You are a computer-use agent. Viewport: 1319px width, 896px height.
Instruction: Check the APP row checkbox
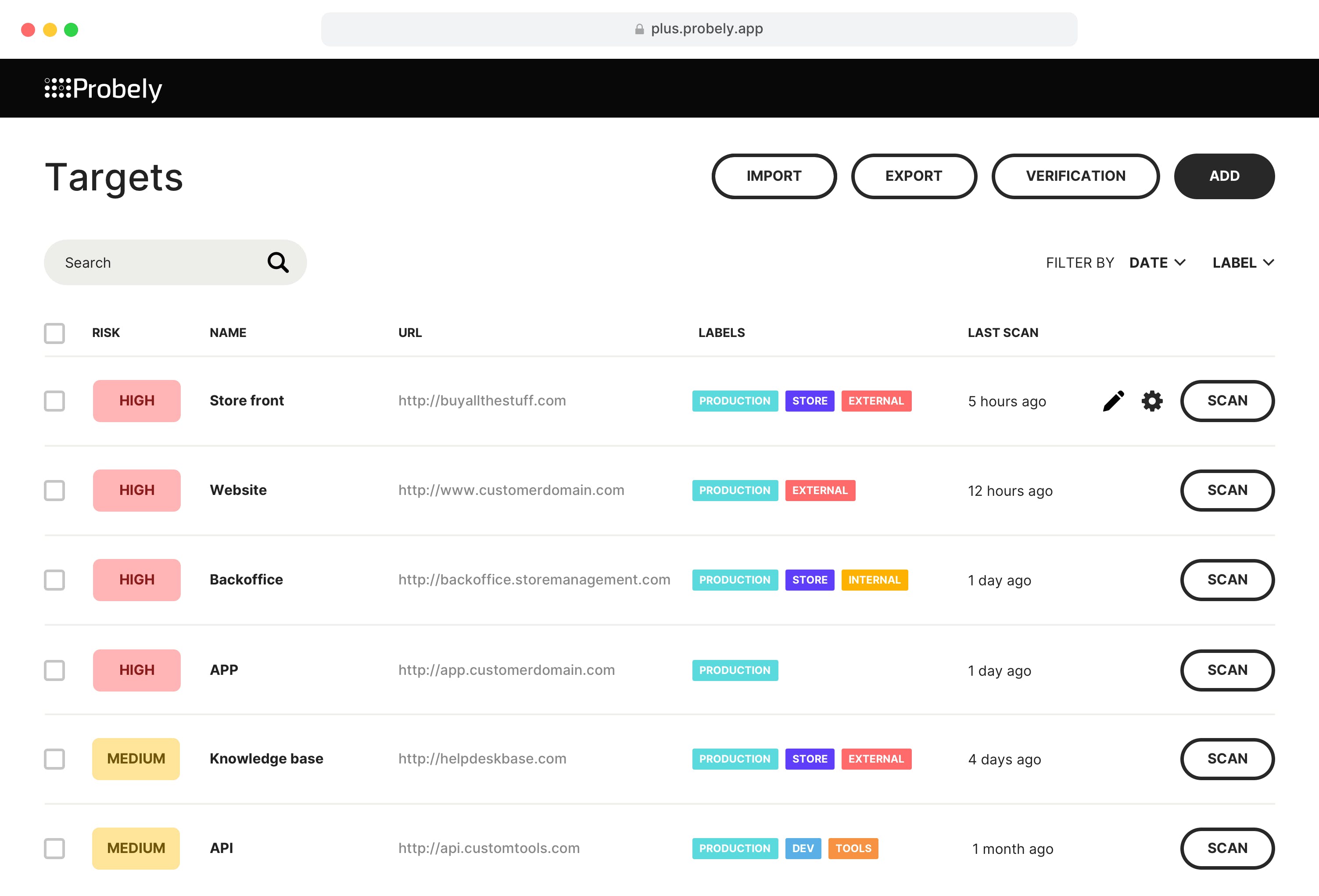click(54, 670)
